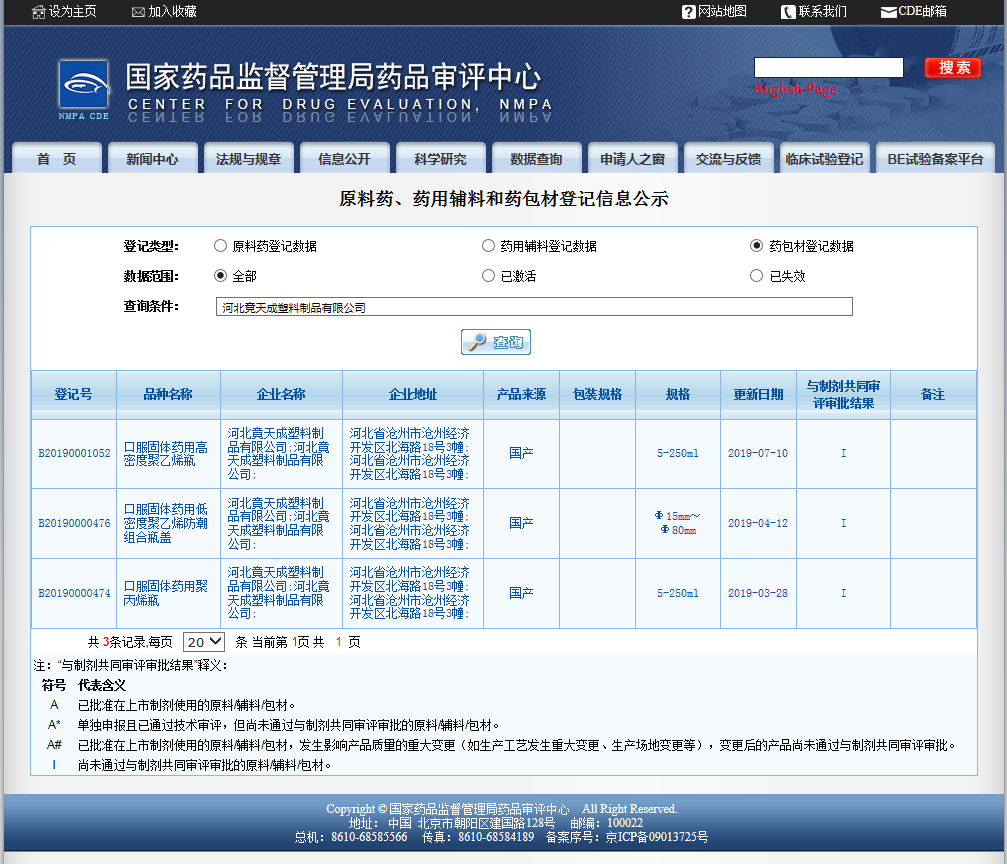Click the page title 原料药、药用辅料和药包材登记信息公示
The height and width of the screenshot is (864, 1007).
pos(504,199)
